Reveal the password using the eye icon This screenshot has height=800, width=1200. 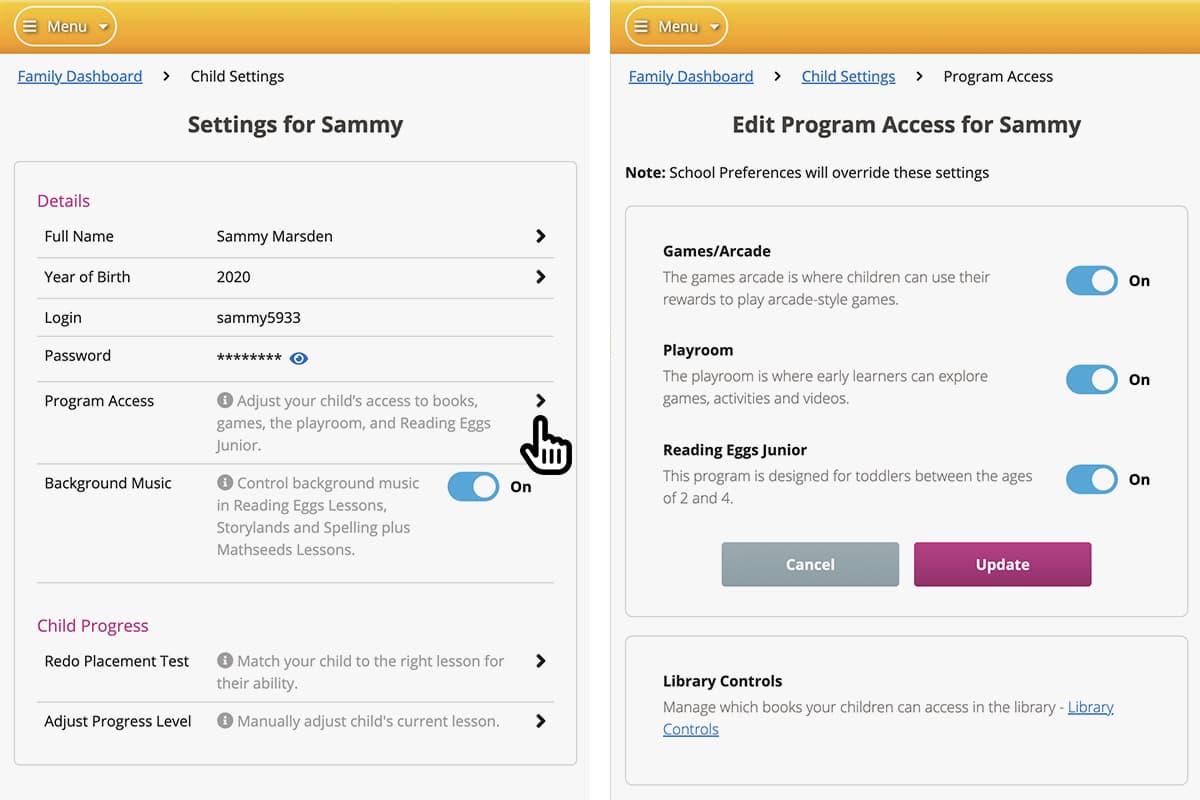[x=299, y=358]
